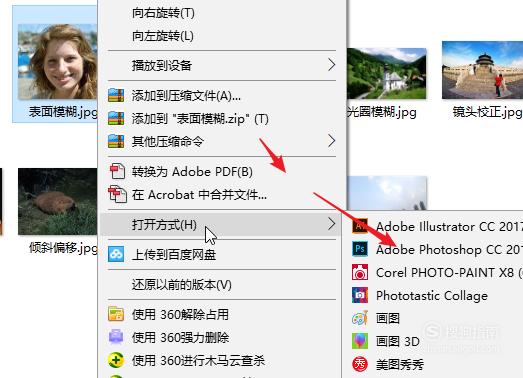Screen dimensions: 523x378
Task: Select 镜头校正.jpg temple thumbnail
Action: 482,70
